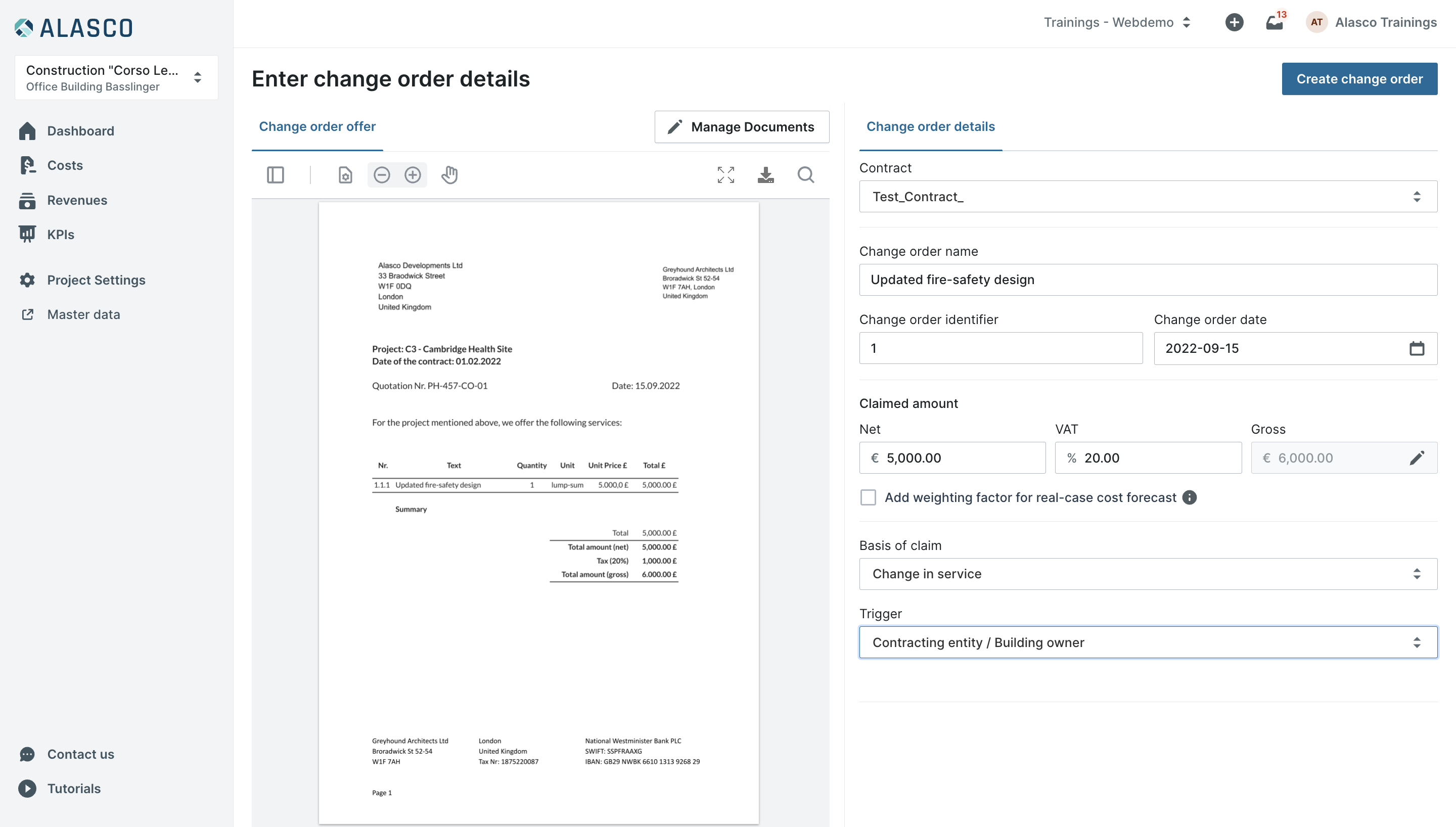1456x827 pixels.
Task: Go to Costs in sidebar
Action: click(65, 165)
